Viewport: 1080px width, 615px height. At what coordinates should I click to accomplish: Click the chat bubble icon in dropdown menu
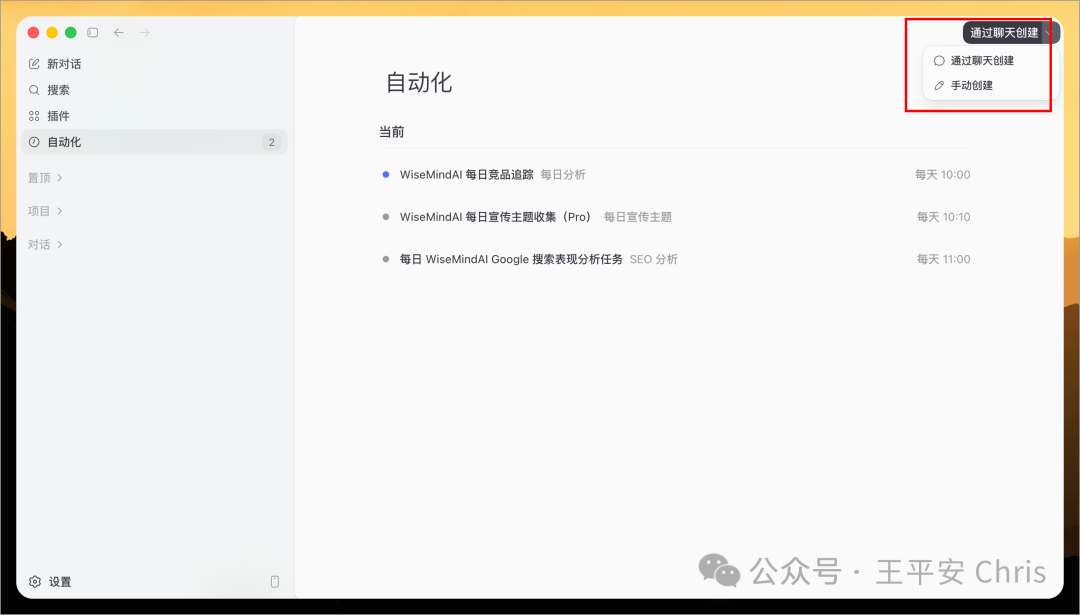click(939, 61)
